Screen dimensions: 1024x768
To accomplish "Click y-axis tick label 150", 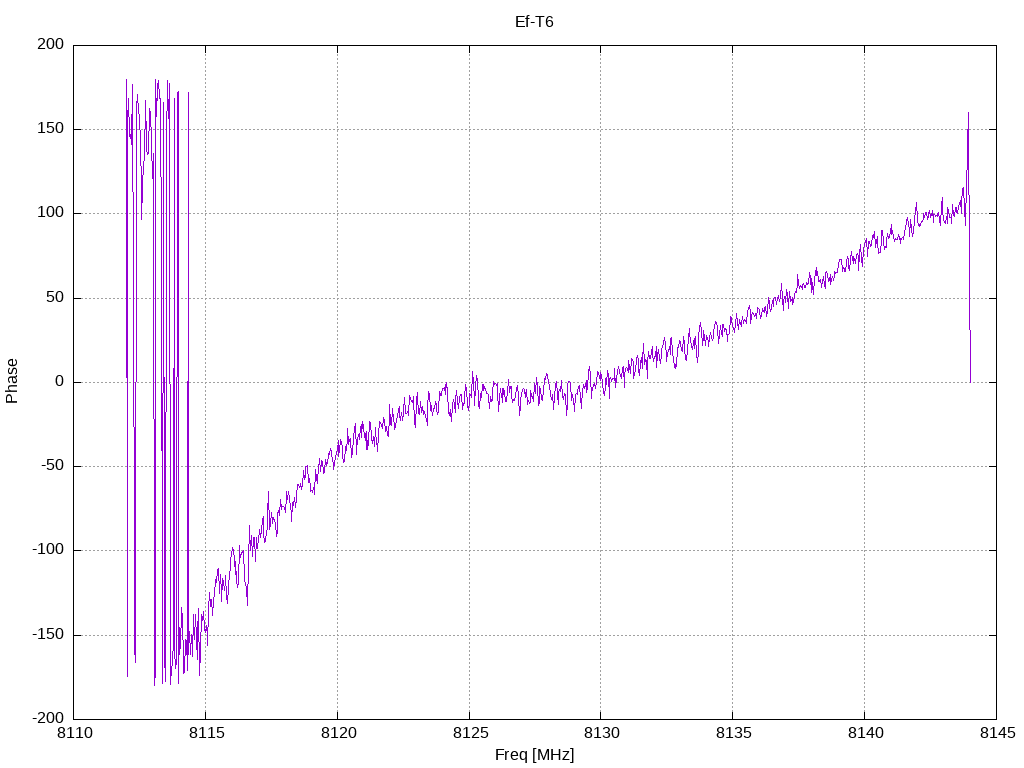I will tap(51, 129).
